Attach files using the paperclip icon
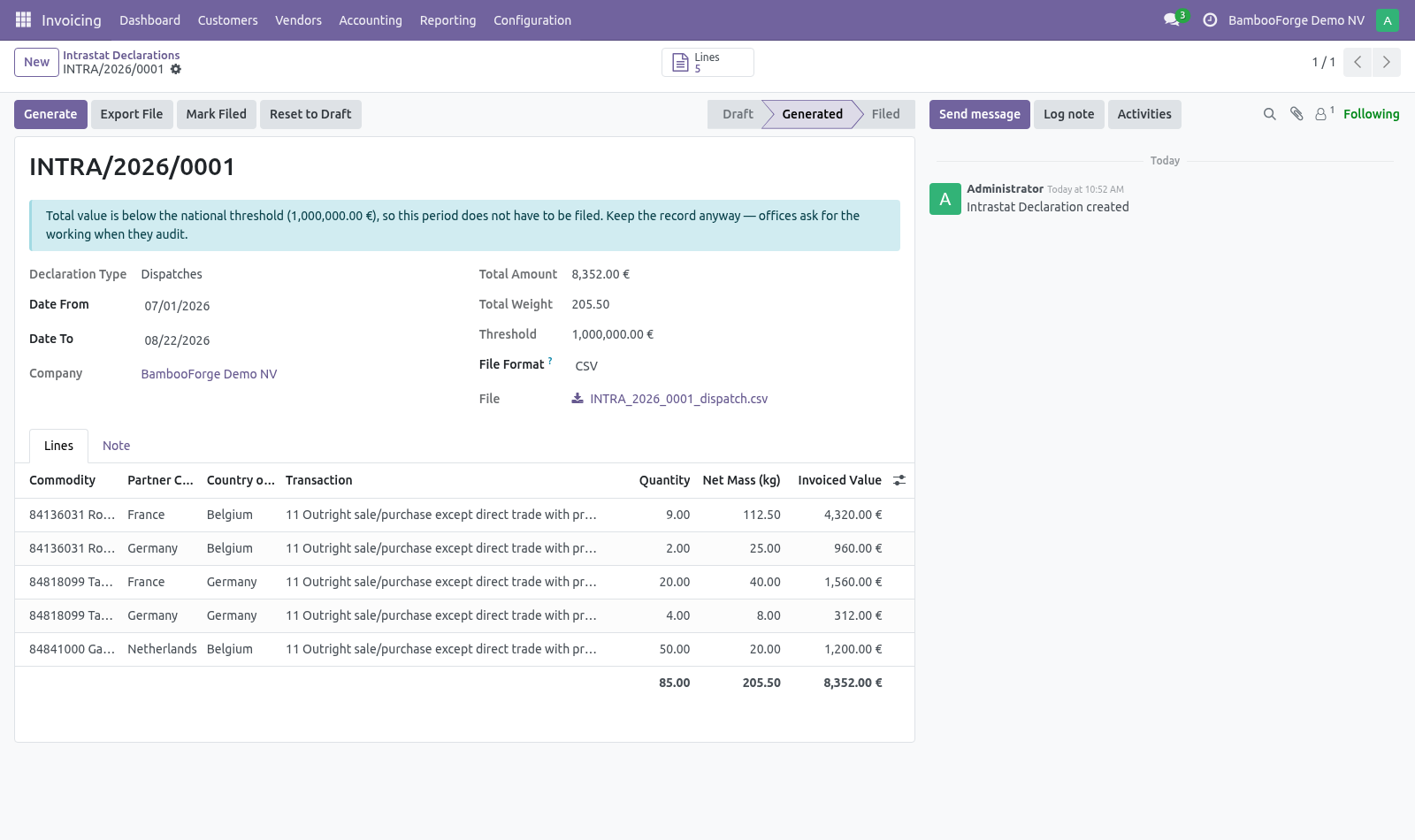Viewport: 1415px width, 840px height. (1296, 114)
